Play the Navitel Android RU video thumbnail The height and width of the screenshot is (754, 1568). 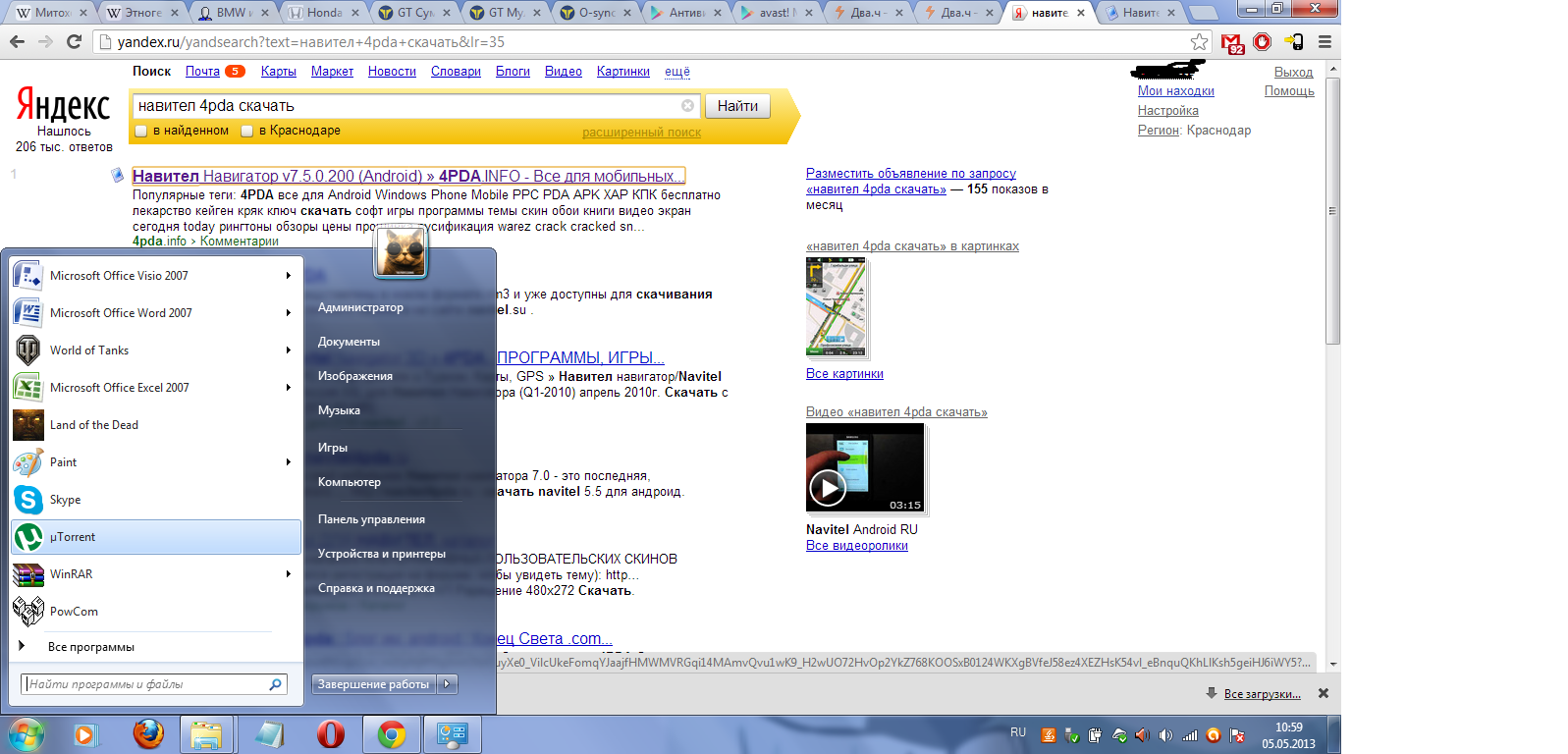coord(865,468)
